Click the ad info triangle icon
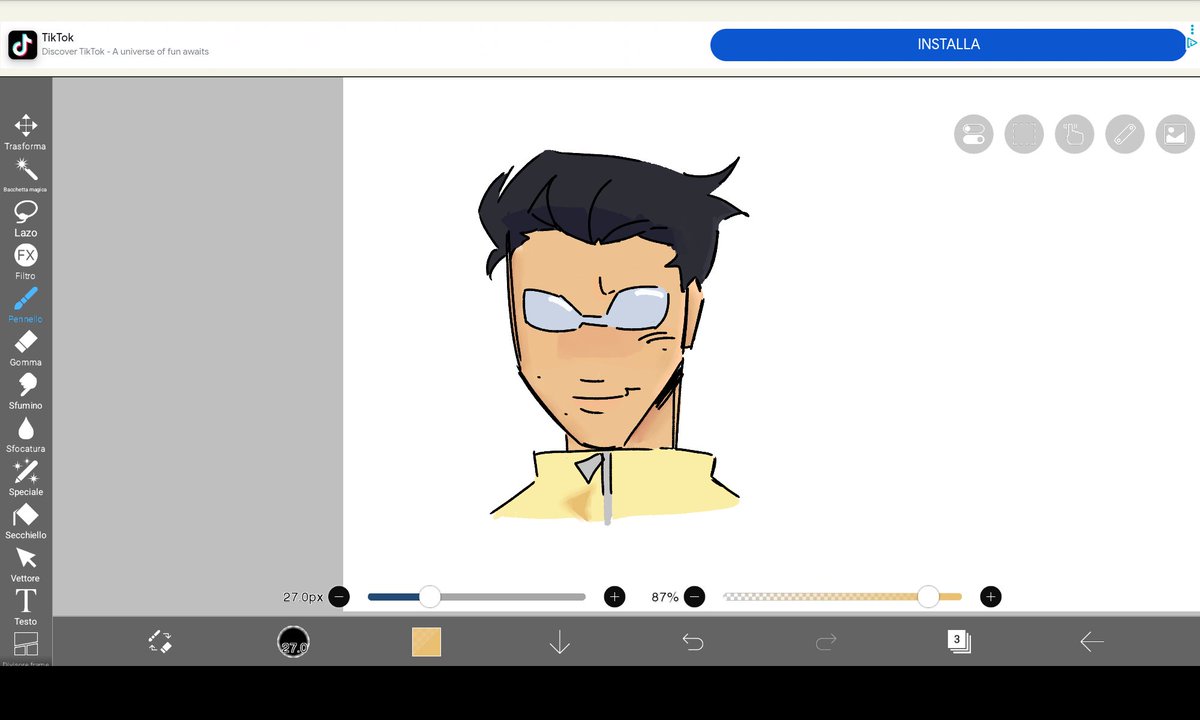The height and width of the screenshot is (720, 1200). 1192,43
